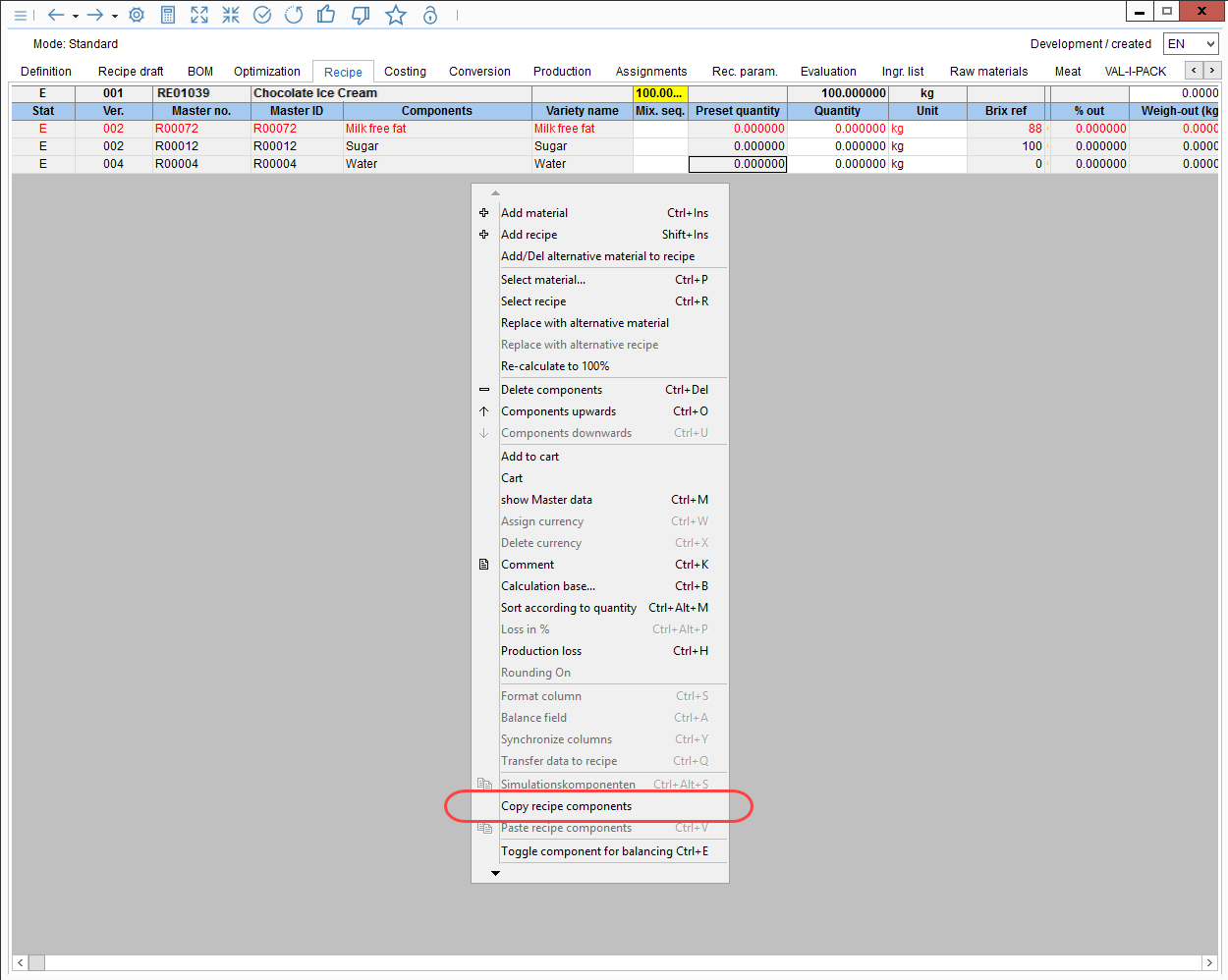This screenshot has height=980, width=1228.
Task: Click the checkmark circle icon
Action: tap(262, 16)
